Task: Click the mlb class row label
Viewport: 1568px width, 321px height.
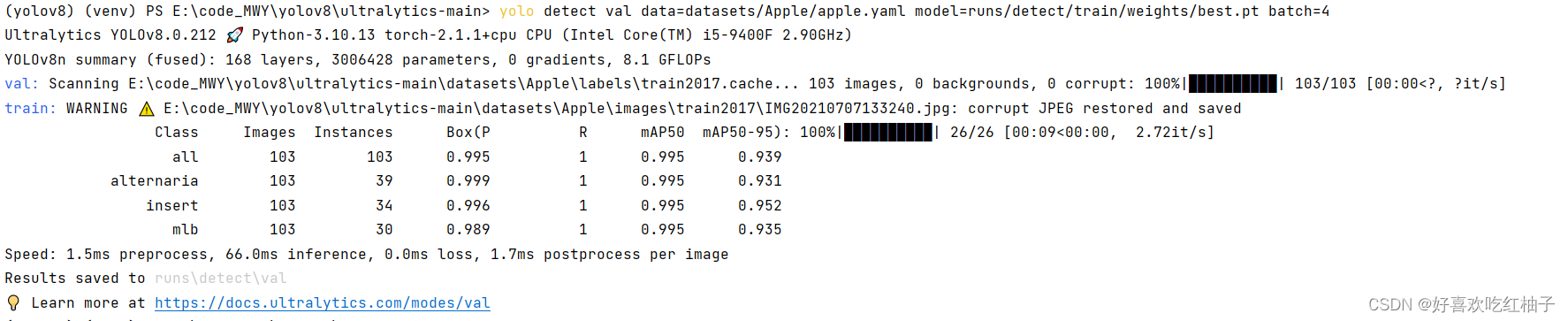Action: (x=186, y=229)
